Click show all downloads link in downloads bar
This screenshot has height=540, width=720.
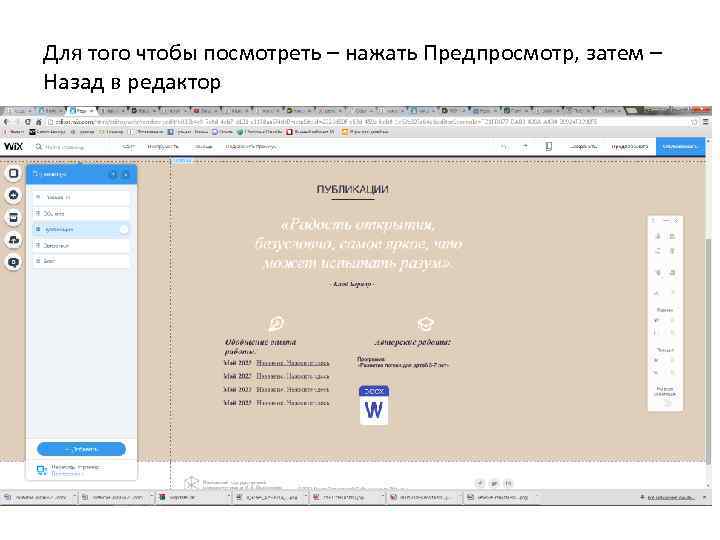(x=669, y=497)
